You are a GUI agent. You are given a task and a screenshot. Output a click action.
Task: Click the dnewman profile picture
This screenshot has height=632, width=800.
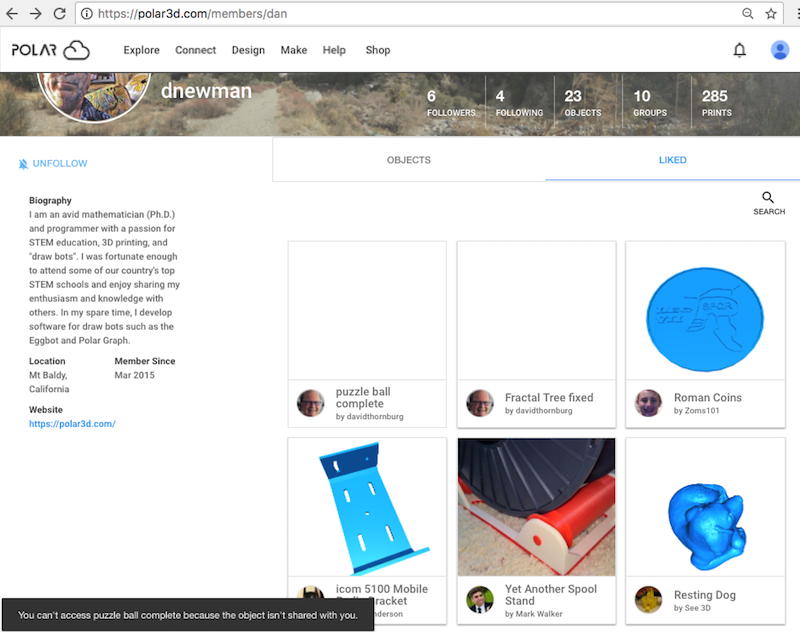pos(94,96)
